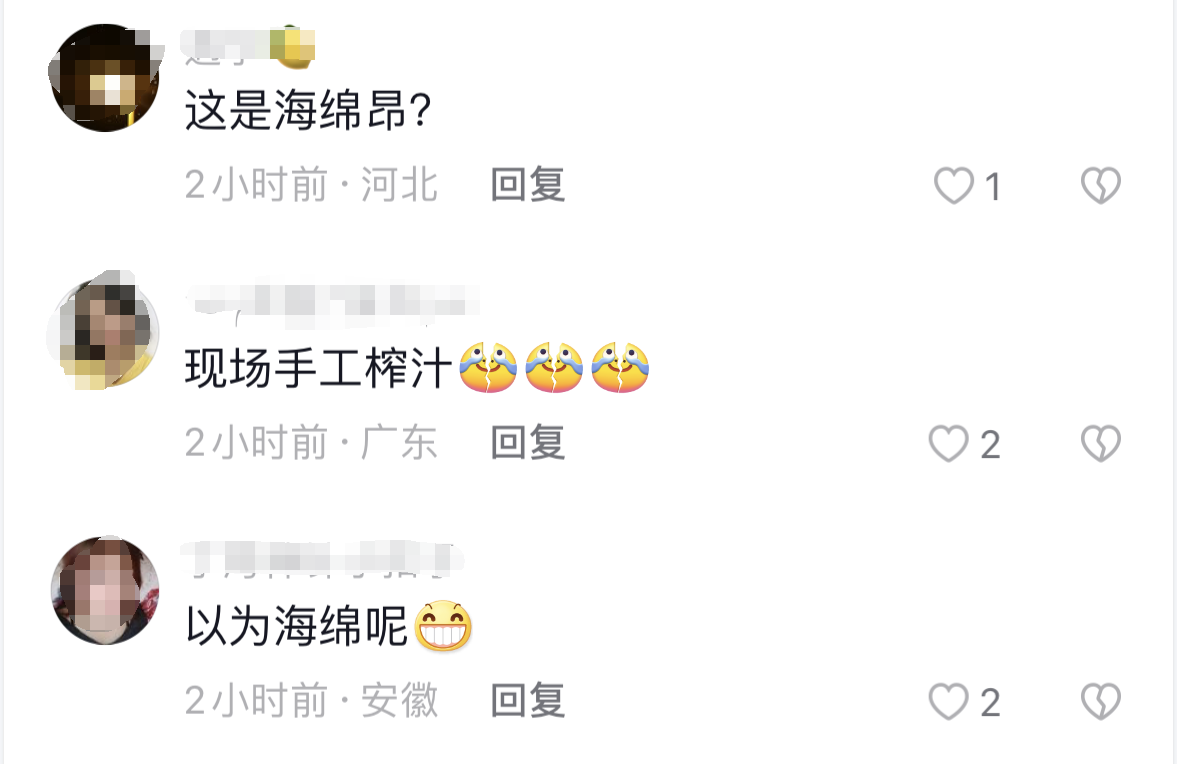Like the 现场手工榨汁 comment
This screenshot has height=764, width=1177.
pyautogui.click(x=948, y=444)
